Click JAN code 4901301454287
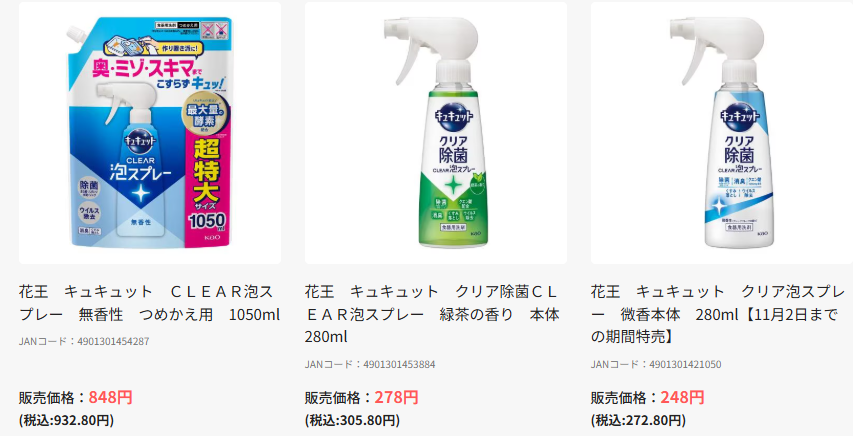 click(x=84, y=341)
